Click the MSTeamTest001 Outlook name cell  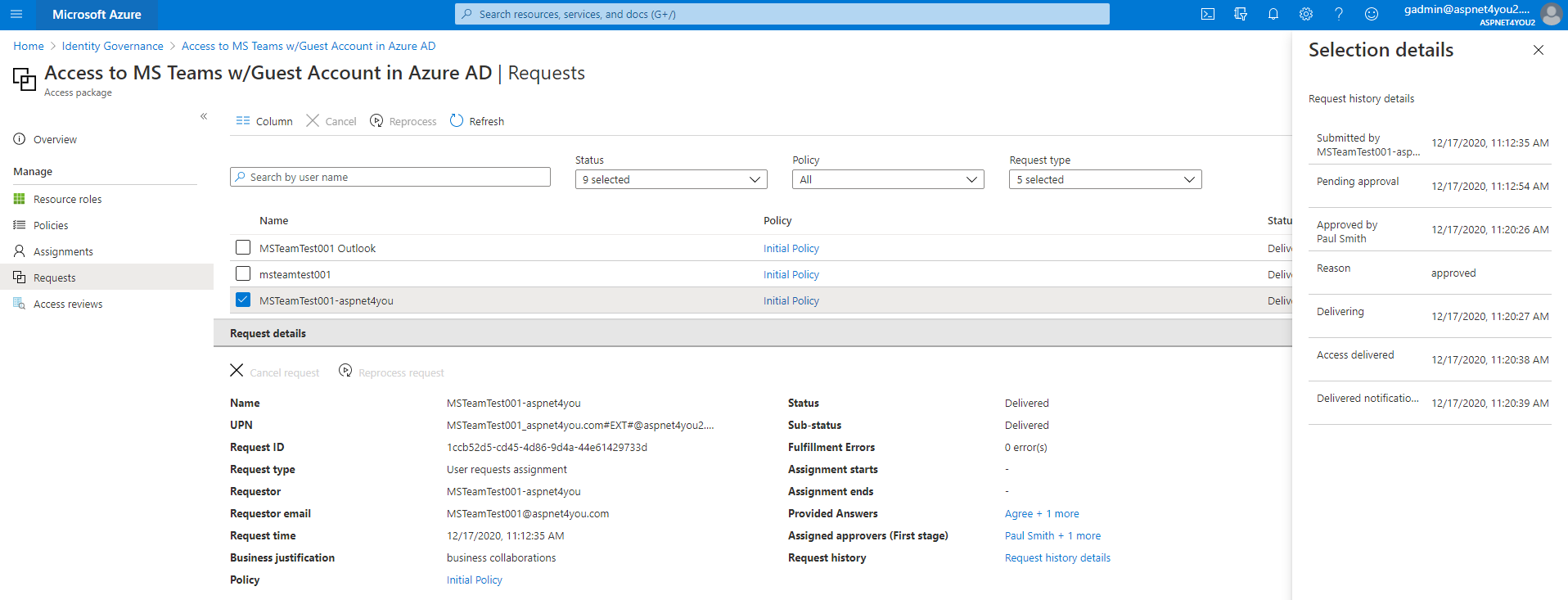tap(318, 248)
